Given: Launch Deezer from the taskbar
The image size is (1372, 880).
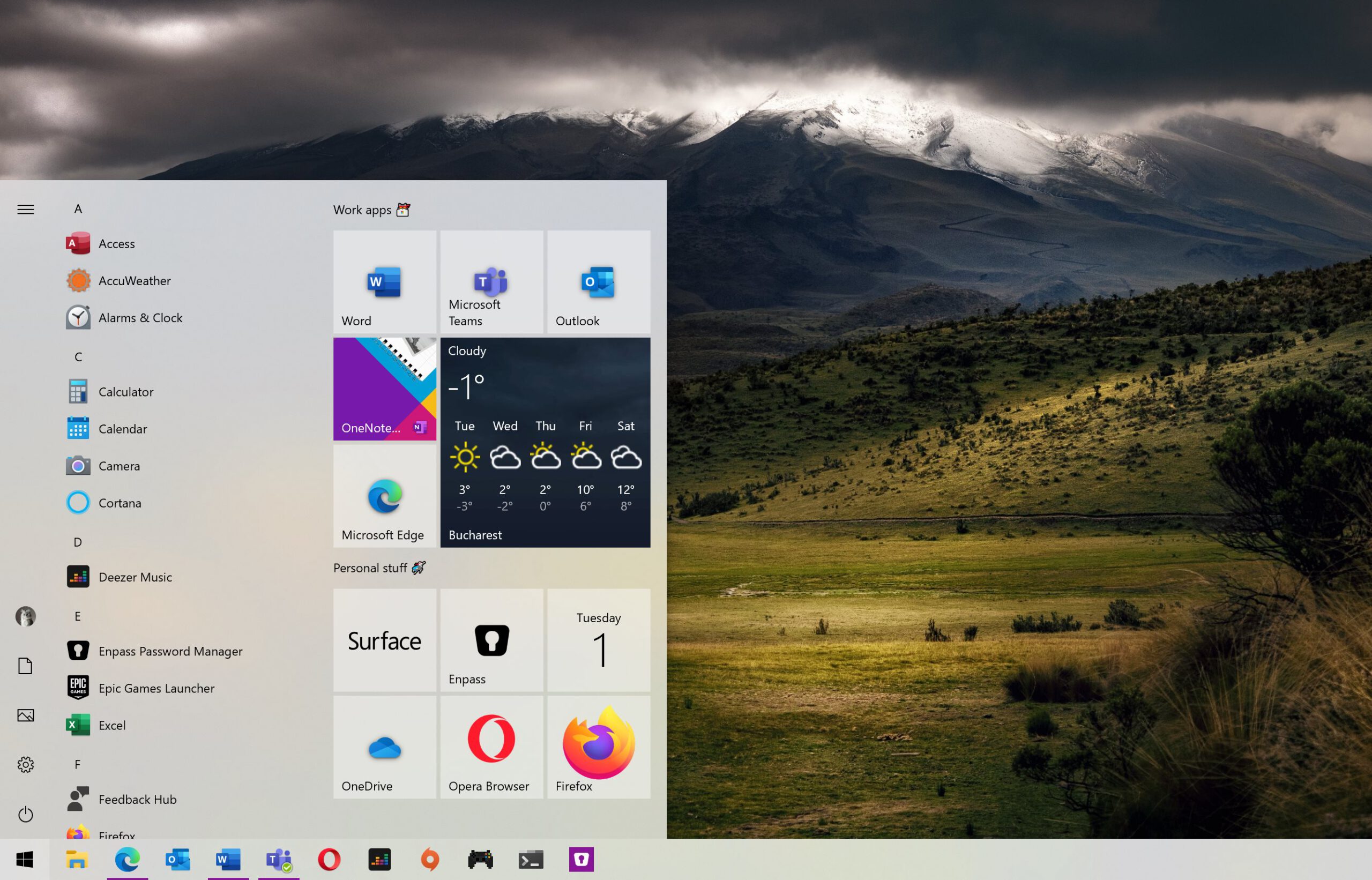Looking at the screenshot, I should click(x=379, y=860).
